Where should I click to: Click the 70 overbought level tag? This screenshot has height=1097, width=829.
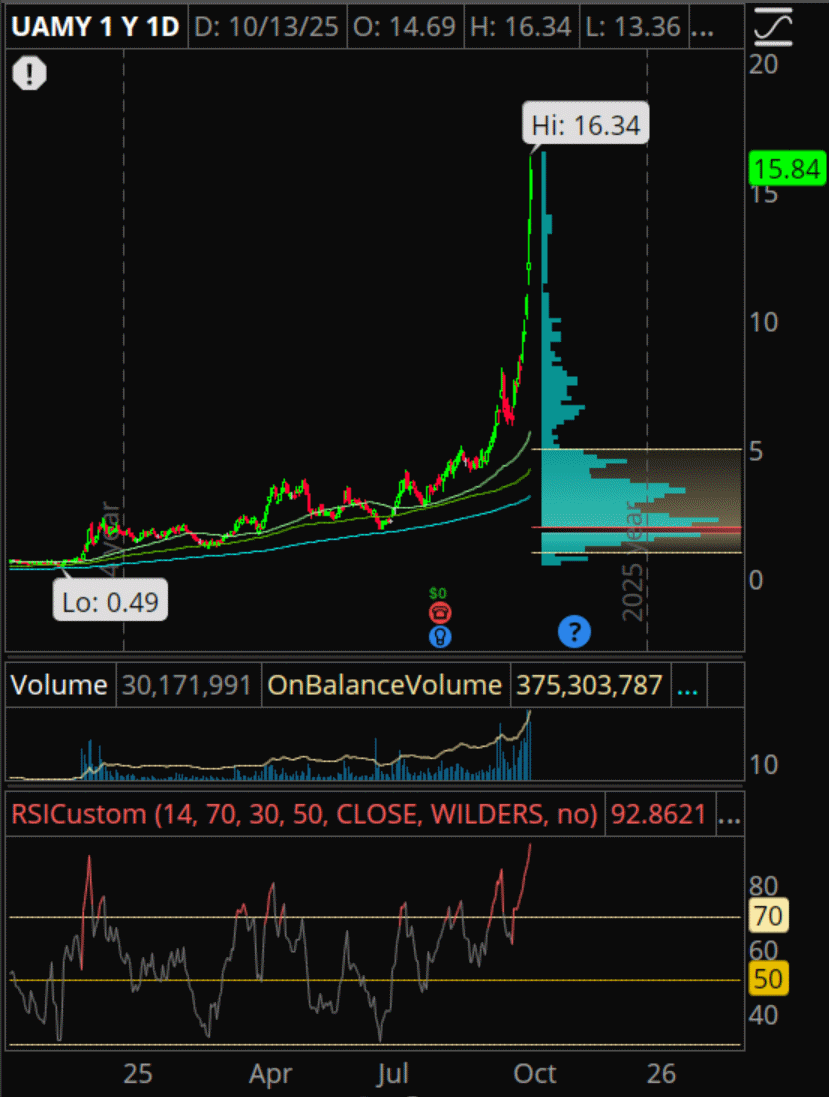coord(768,916)
